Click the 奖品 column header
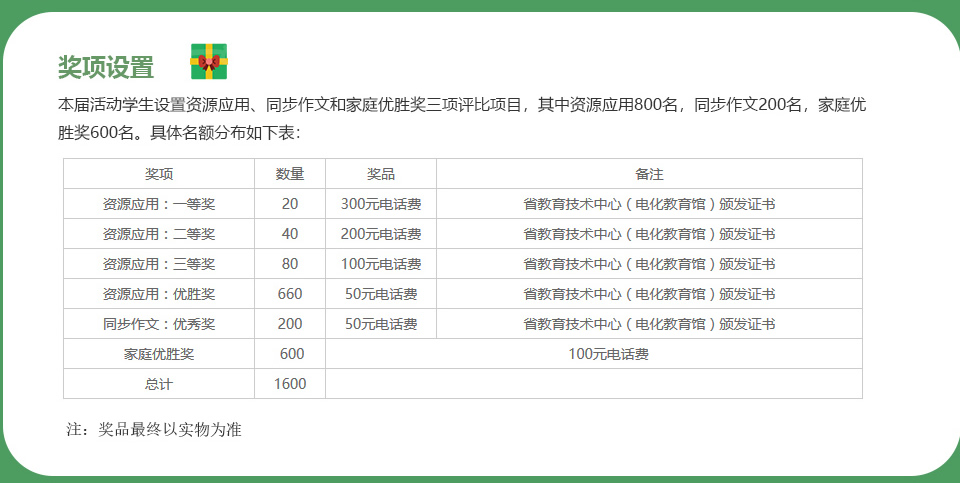 point(381,174)
